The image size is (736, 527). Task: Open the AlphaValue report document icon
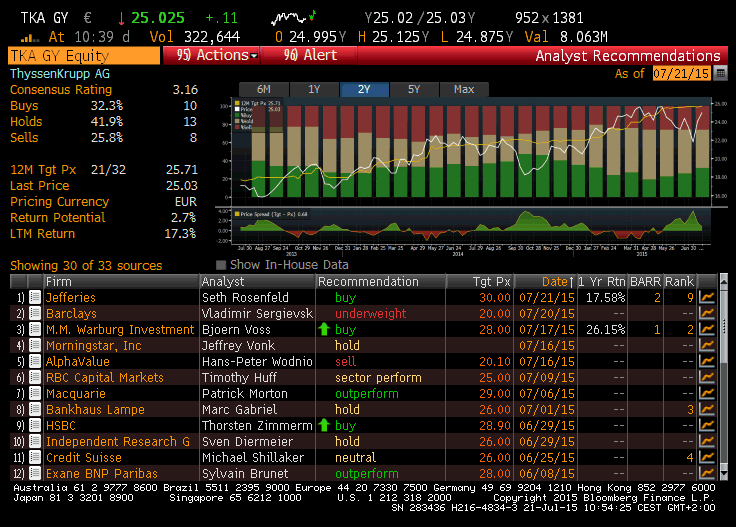coord(35,361)
